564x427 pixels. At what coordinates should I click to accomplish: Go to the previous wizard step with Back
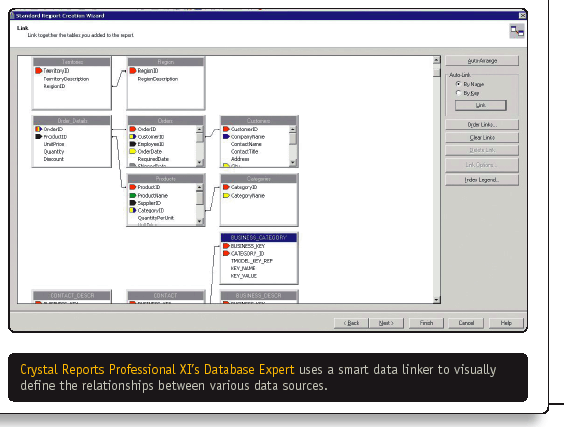click(x=351, y=323)
